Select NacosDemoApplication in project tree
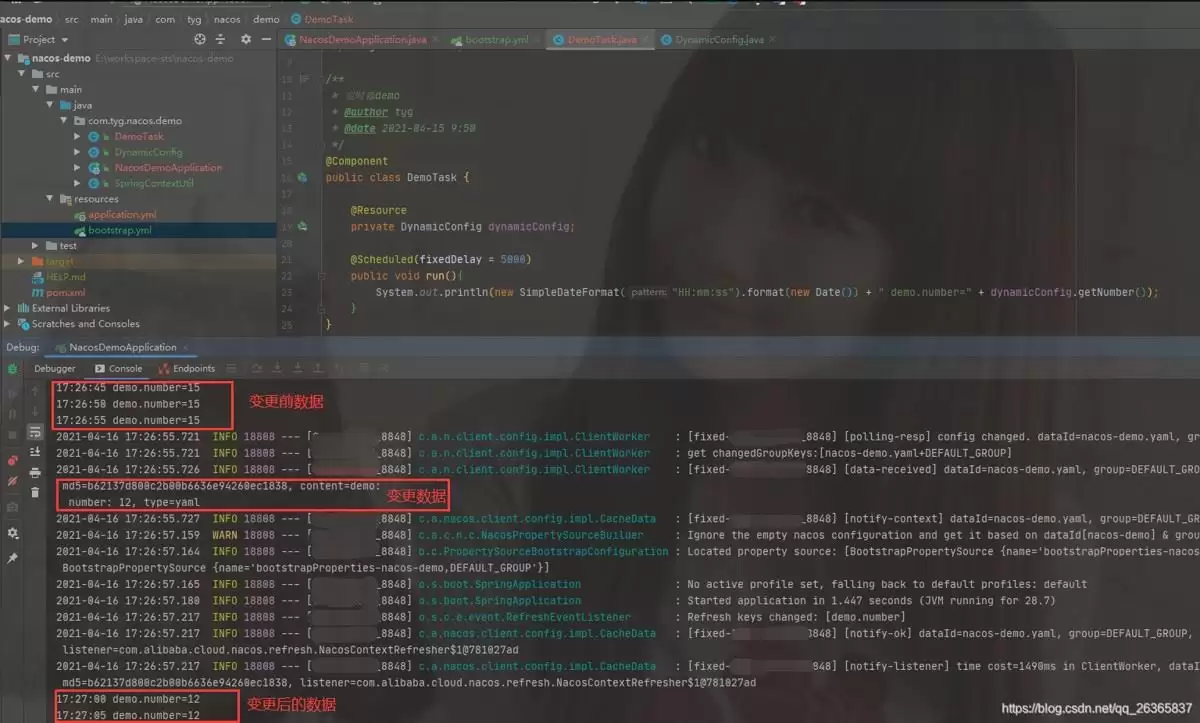The image size is (1200, 723). (168, 168)
